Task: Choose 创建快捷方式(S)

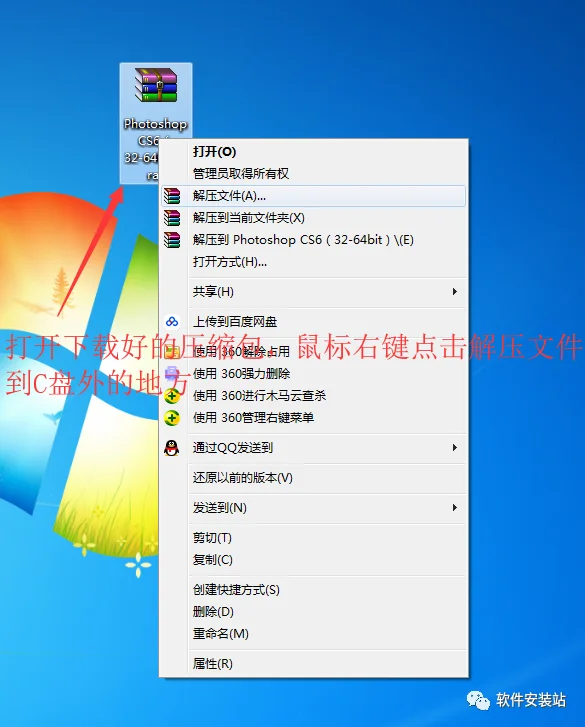Action: click(313, 590)
